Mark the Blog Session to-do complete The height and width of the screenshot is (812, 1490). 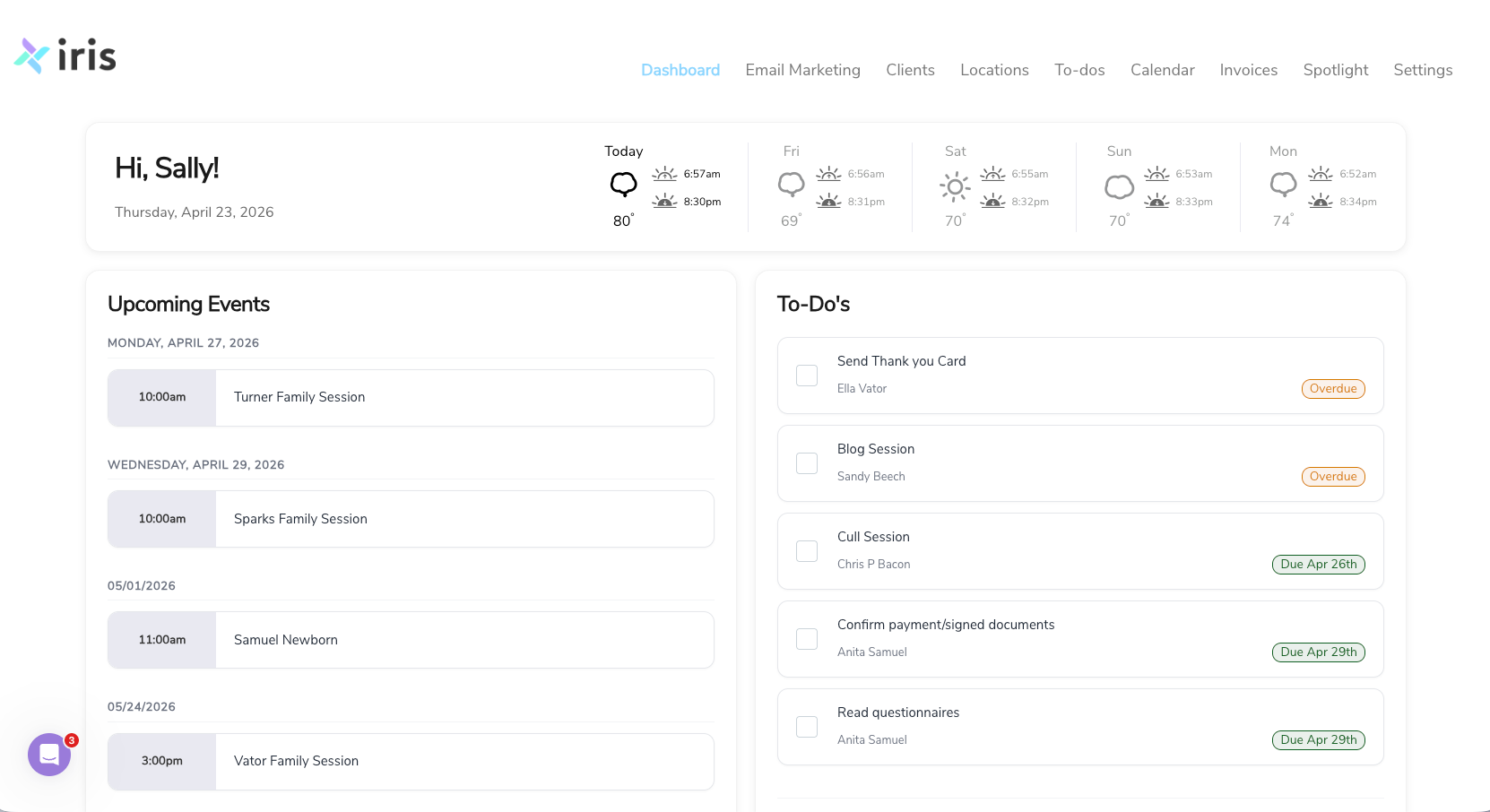806,462
